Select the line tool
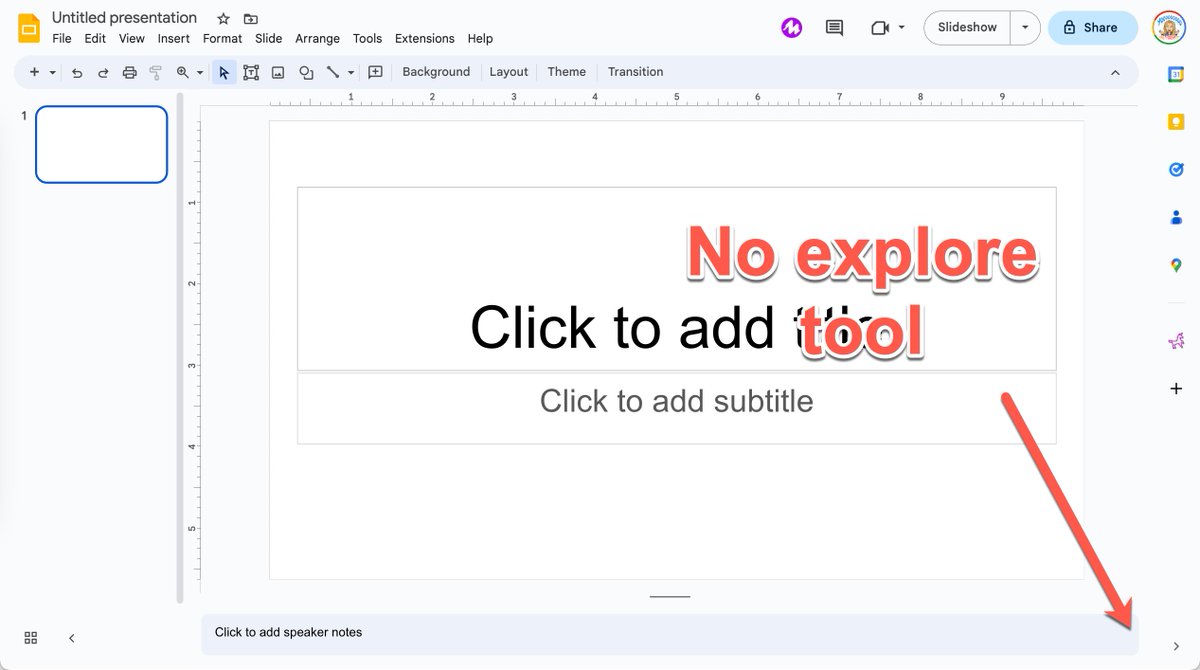This screenshot has height=670, width=1200. [334, 72]
